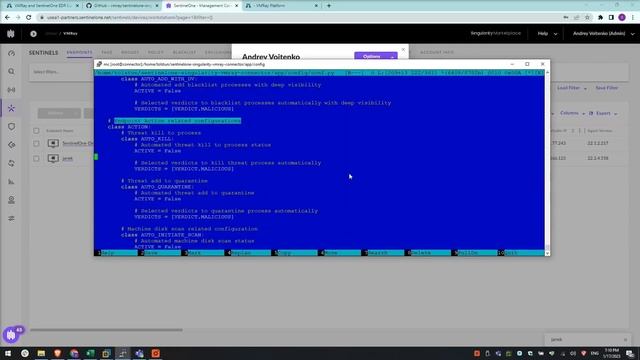Open the circular-arrows icon in sidebar

pyautogui.click(x=11, y=163)
